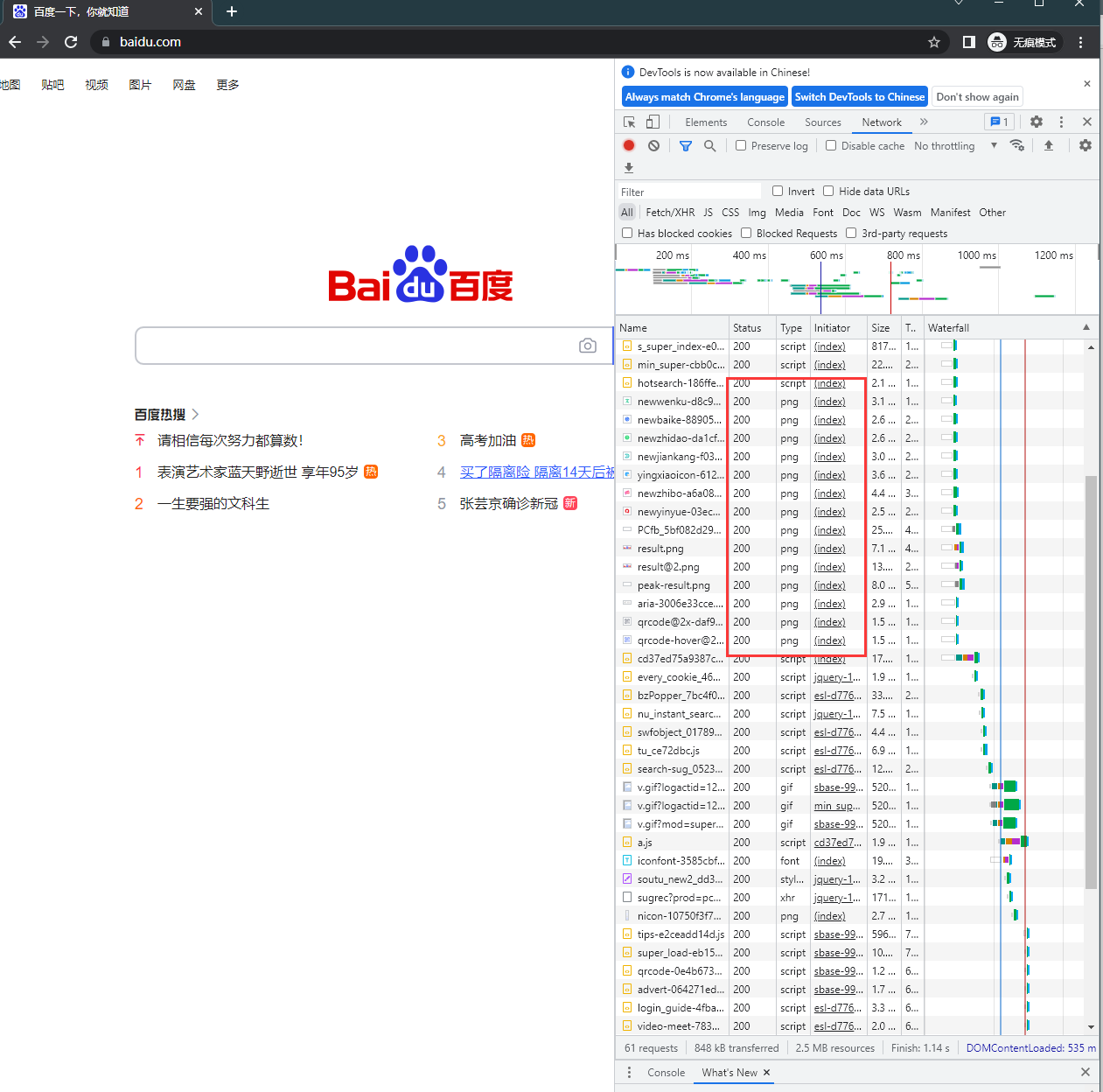The image size is (1103, 1092).
Task: Sort by Waterfall column arrow
Action: point(1086,327)
